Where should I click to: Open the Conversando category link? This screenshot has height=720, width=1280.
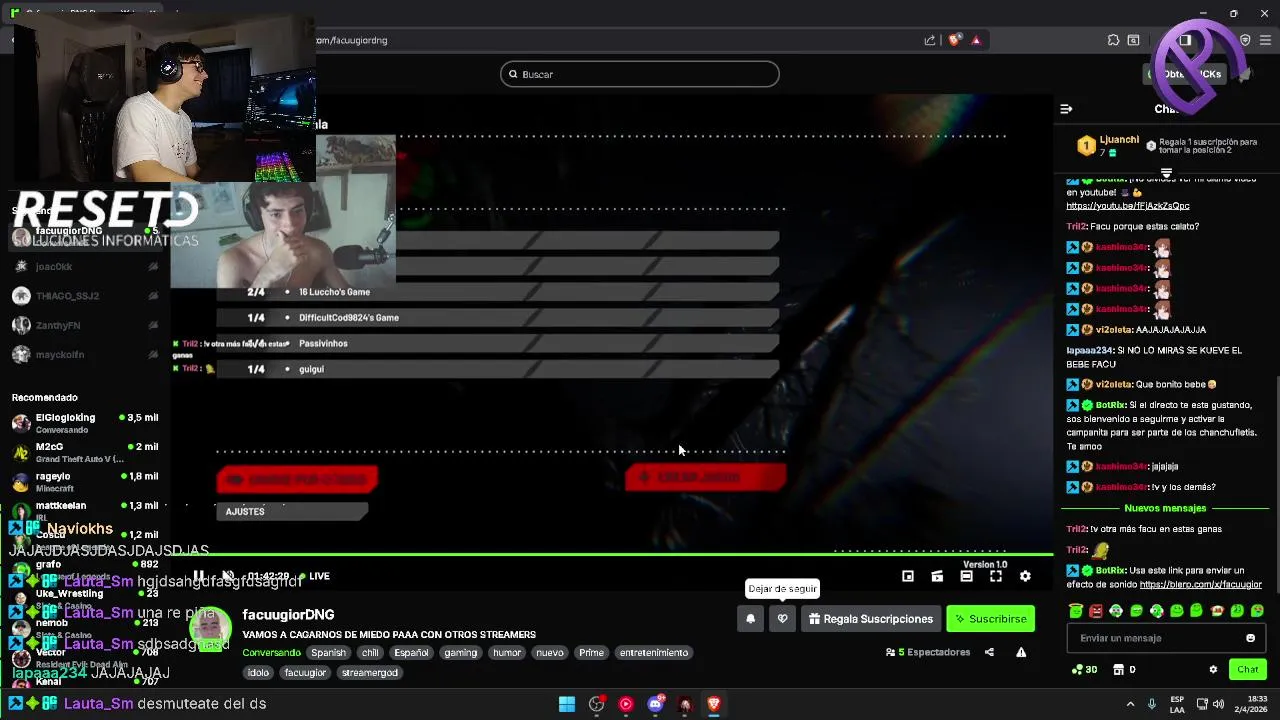[x=271, y=653]
